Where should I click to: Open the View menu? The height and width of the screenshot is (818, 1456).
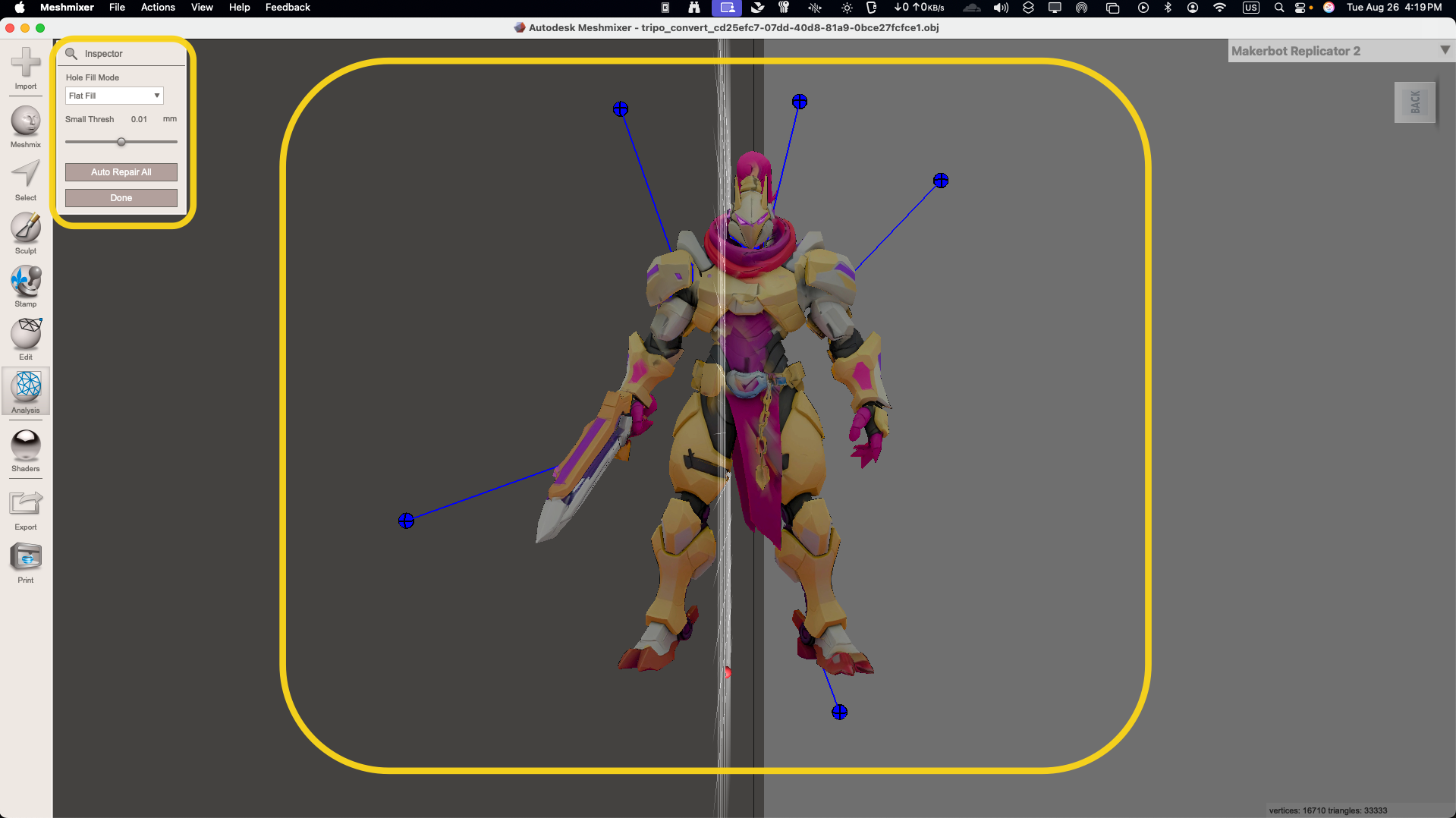pos(202,8)
